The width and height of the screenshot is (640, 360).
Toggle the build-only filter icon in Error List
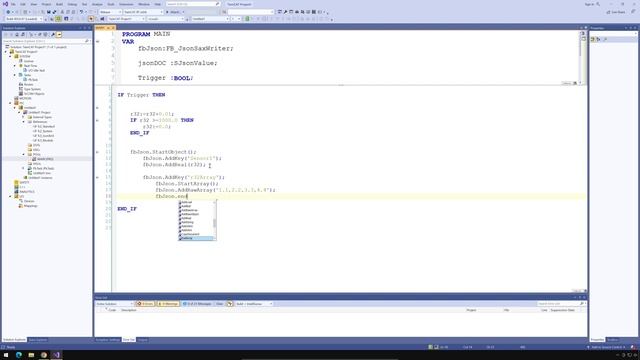[230, 304]
